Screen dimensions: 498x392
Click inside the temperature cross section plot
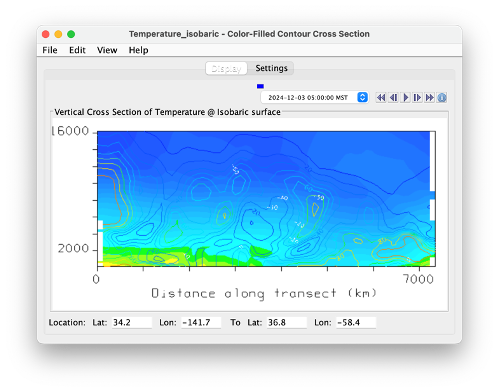point(266,199)
